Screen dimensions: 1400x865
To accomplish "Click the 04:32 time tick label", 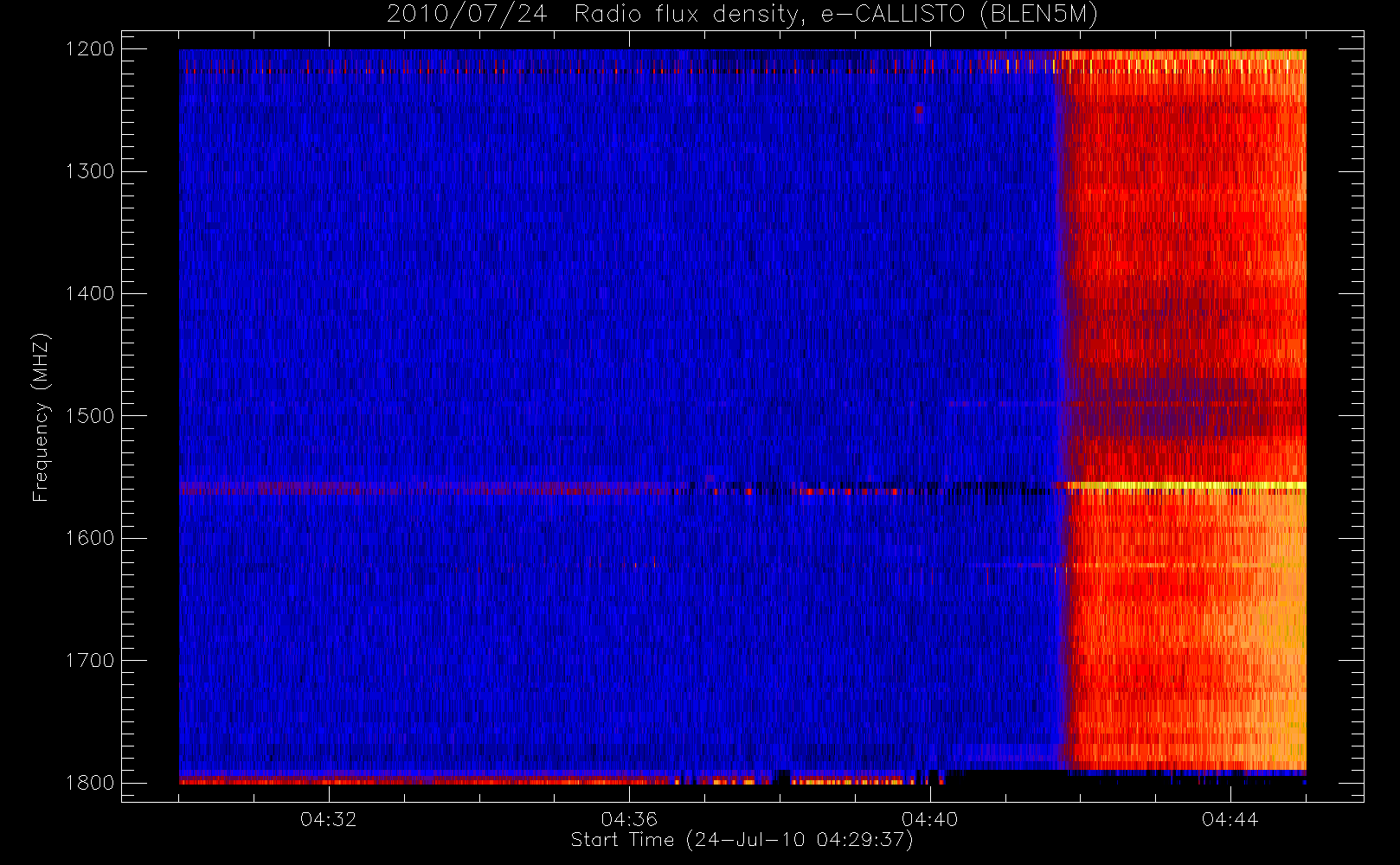I will tap(328, 819).
